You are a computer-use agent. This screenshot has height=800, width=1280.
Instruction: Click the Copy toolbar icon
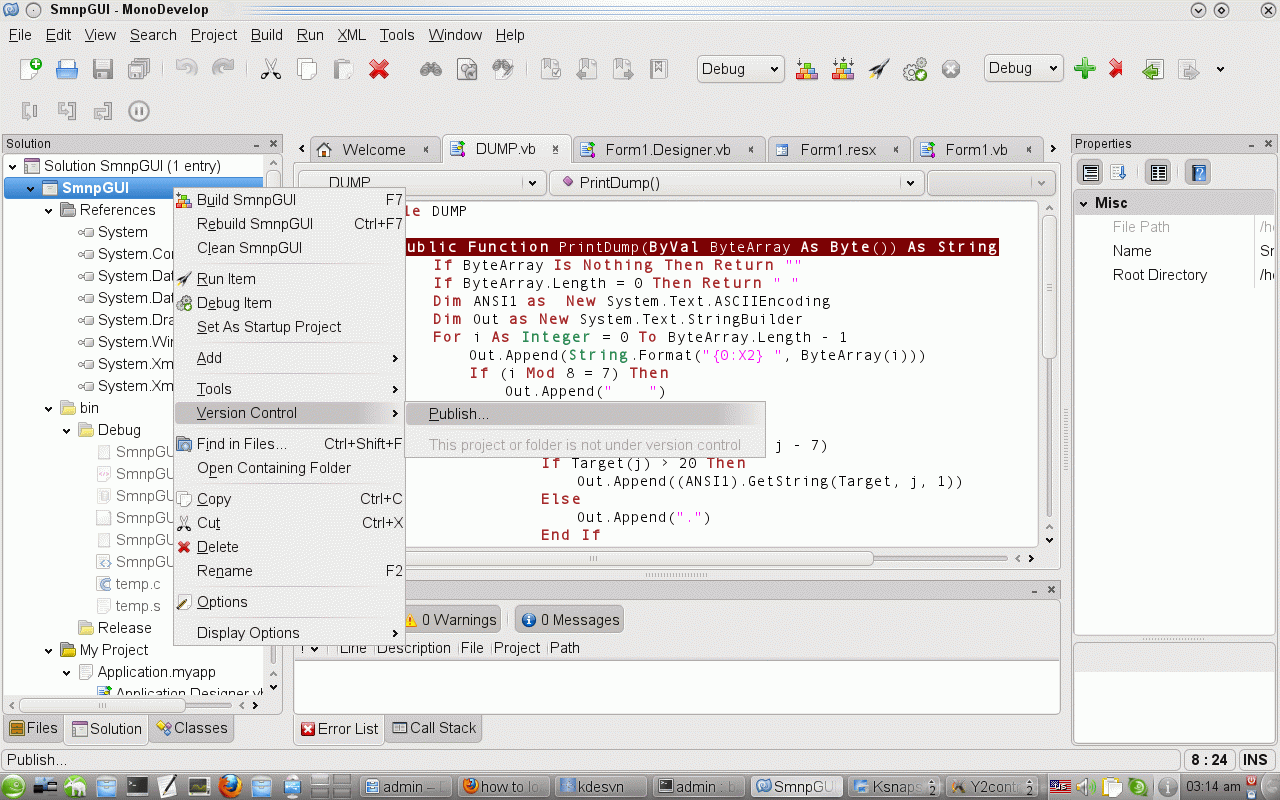307,69
